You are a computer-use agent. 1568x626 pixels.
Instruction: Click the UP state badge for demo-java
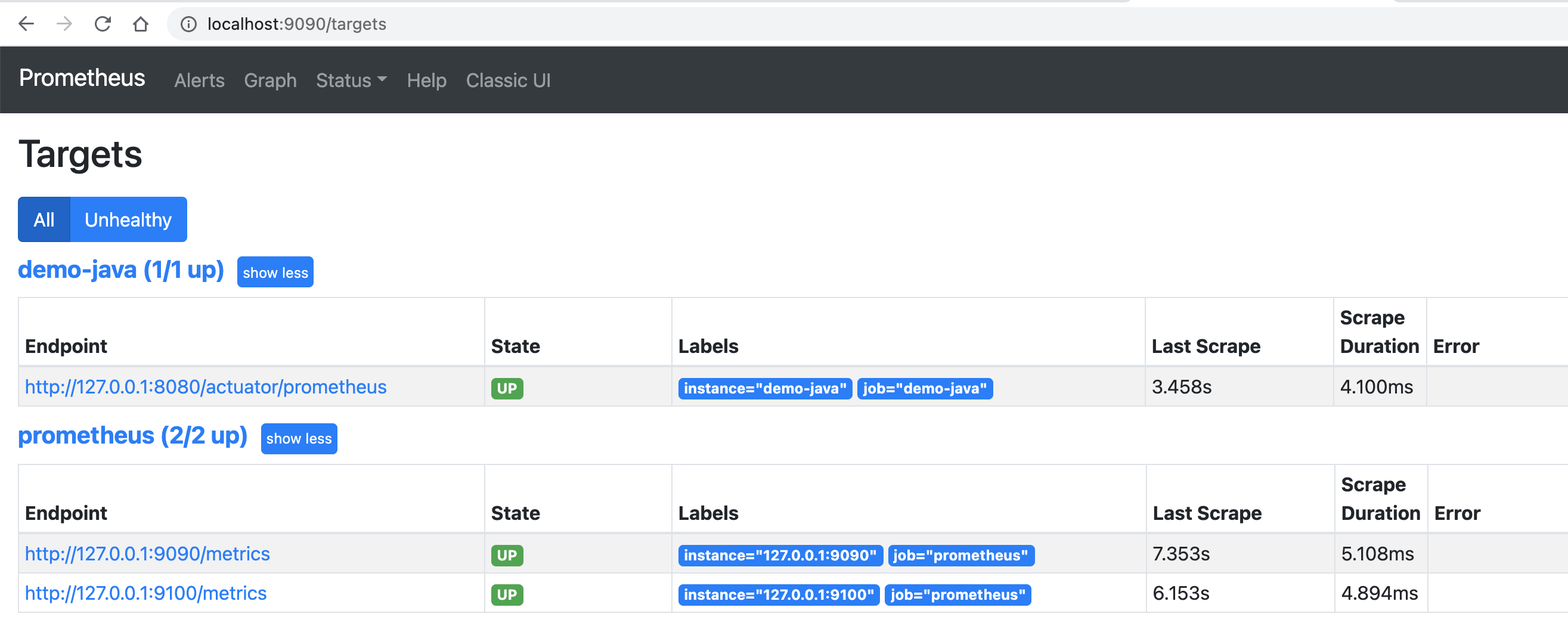[507, 389]
